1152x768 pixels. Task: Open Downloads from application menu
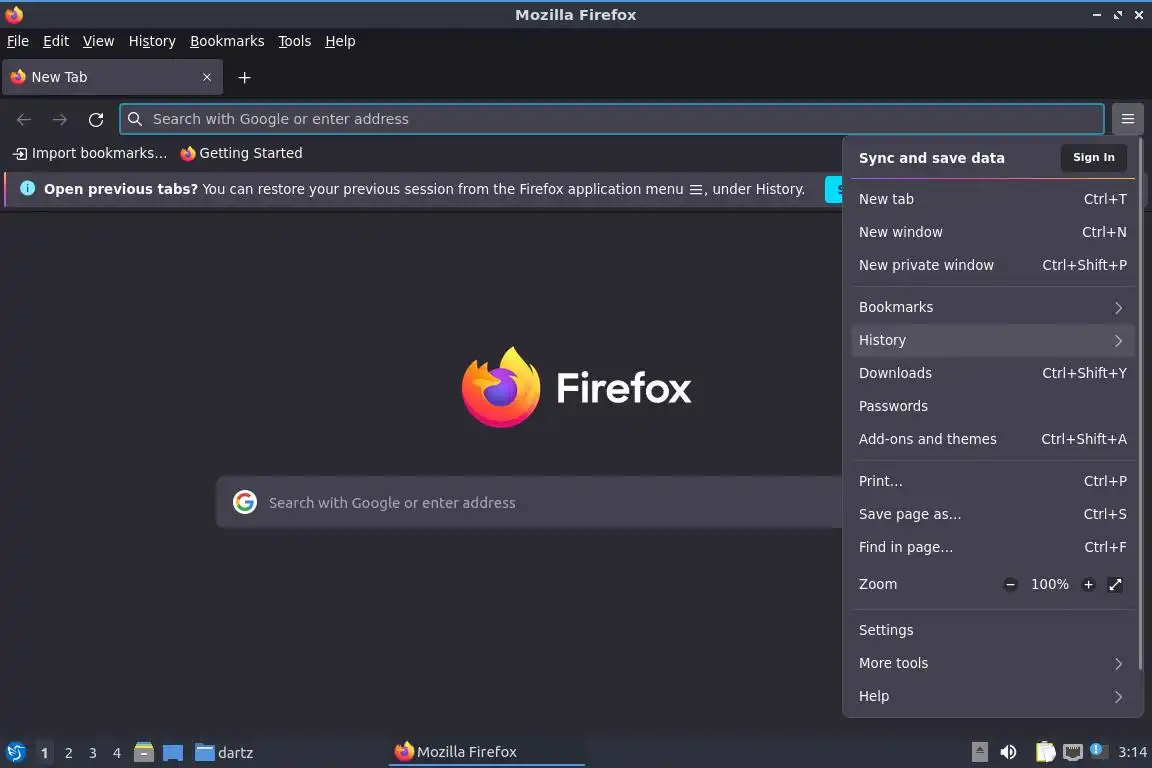[x=993, y=373]
